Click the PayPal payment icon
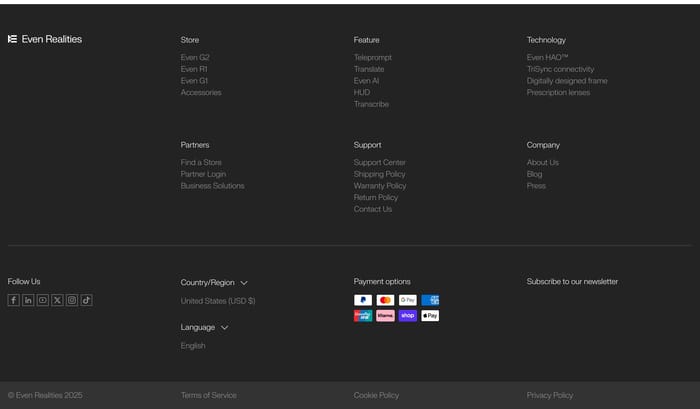Image resolution: width=700 pixels, height=409 pixels. (363, 300)
